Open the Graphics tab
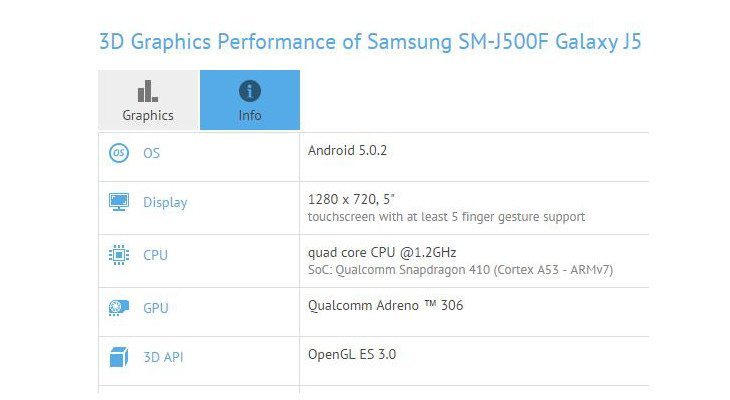Screen dimensions: 730x400 [149, 100]
